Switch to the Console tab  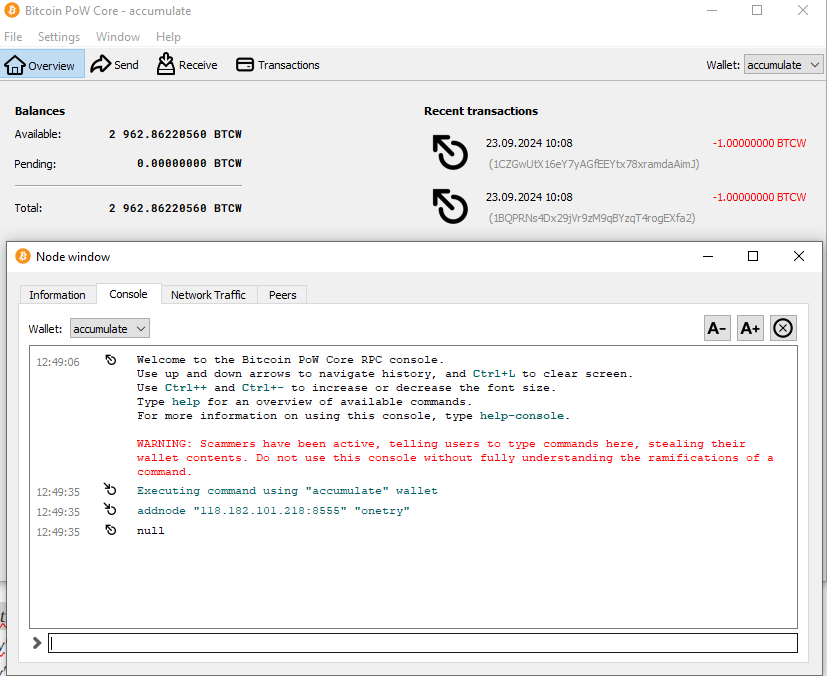click(128, 294)
